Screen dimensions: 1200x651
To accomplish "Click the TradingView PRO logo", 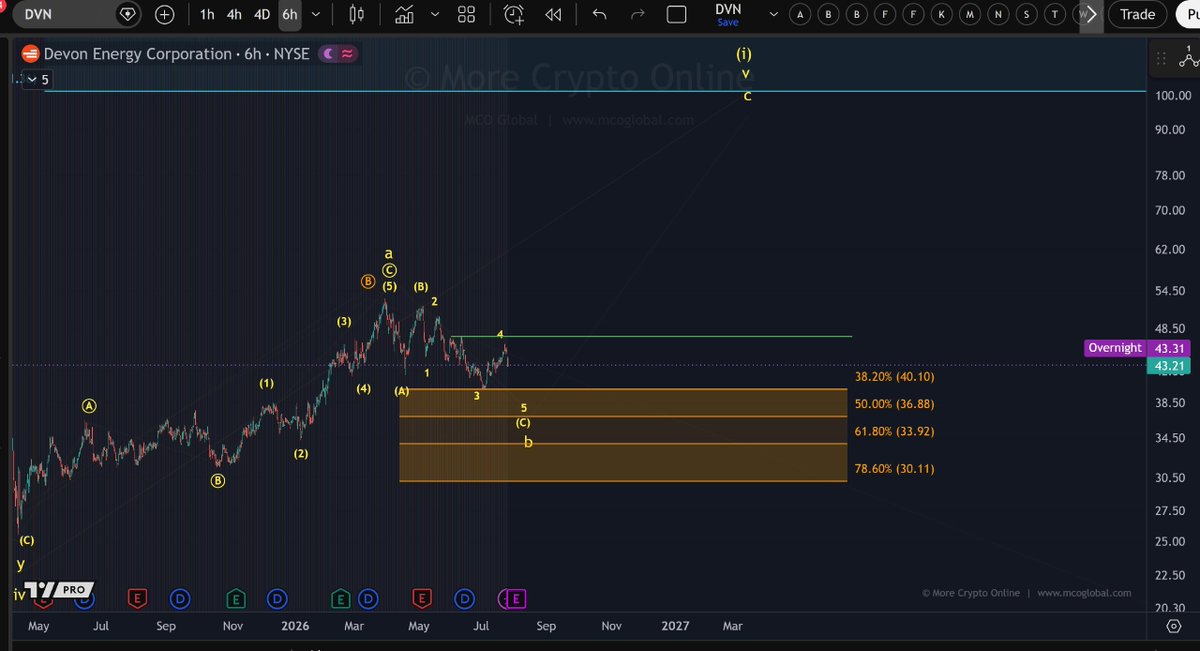I will coord(59,590).
